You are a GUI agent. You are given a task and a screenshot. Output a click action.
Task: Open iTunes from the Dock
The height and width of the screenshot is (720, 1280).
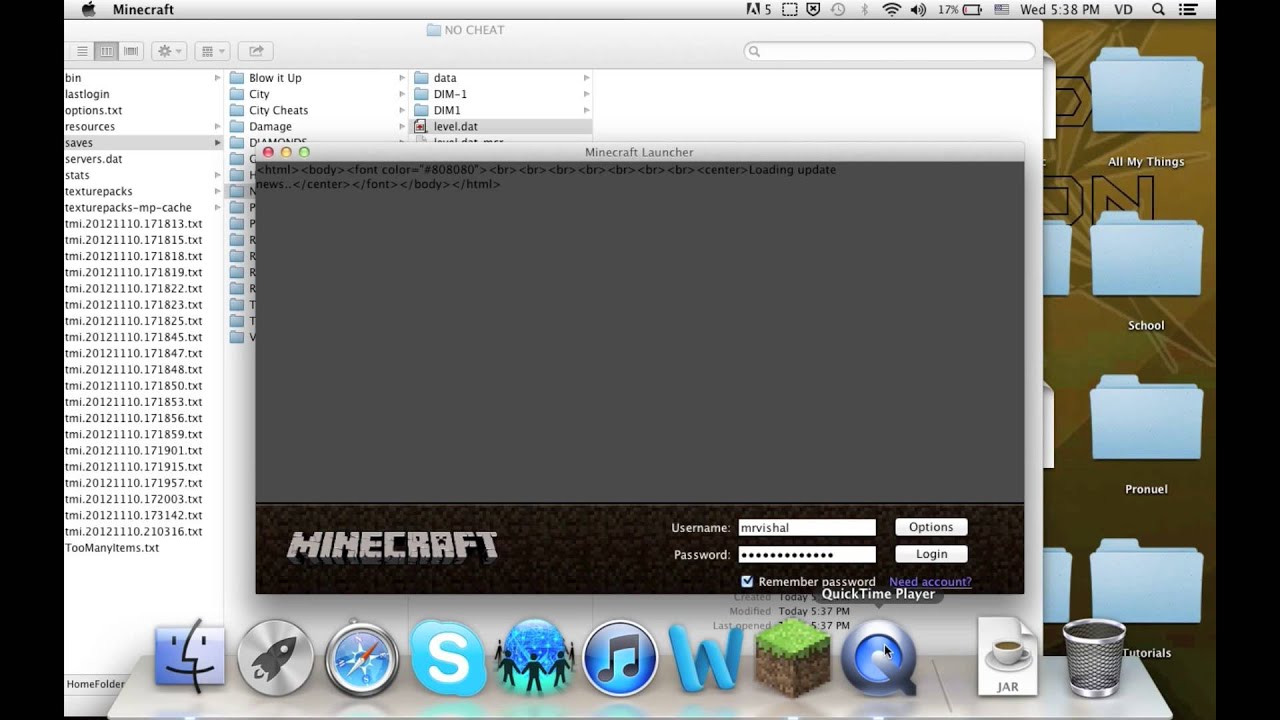click(x=620, y=658)
